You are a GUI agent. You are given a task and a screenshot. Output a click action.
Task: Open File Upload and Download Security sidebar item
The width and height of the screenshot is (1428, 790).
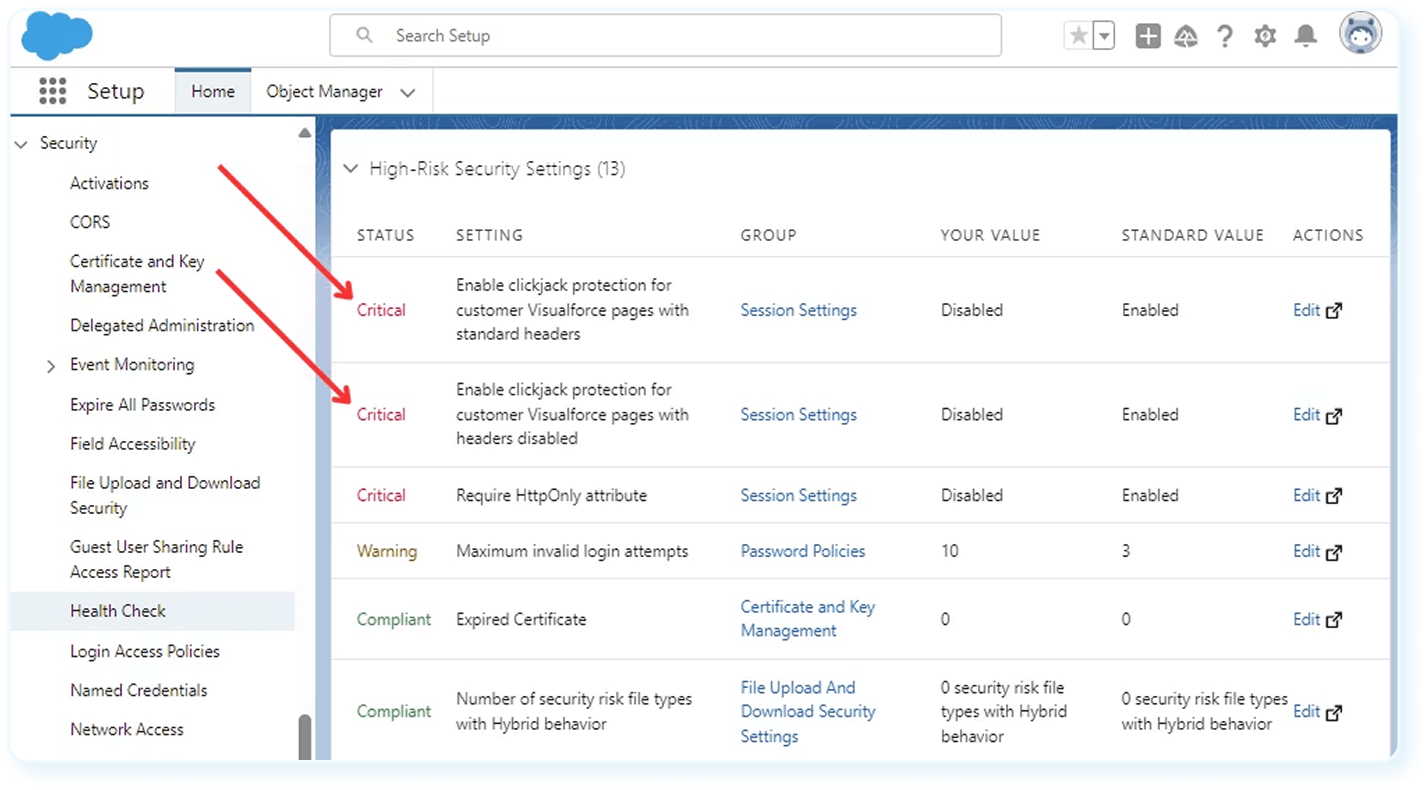165,495
